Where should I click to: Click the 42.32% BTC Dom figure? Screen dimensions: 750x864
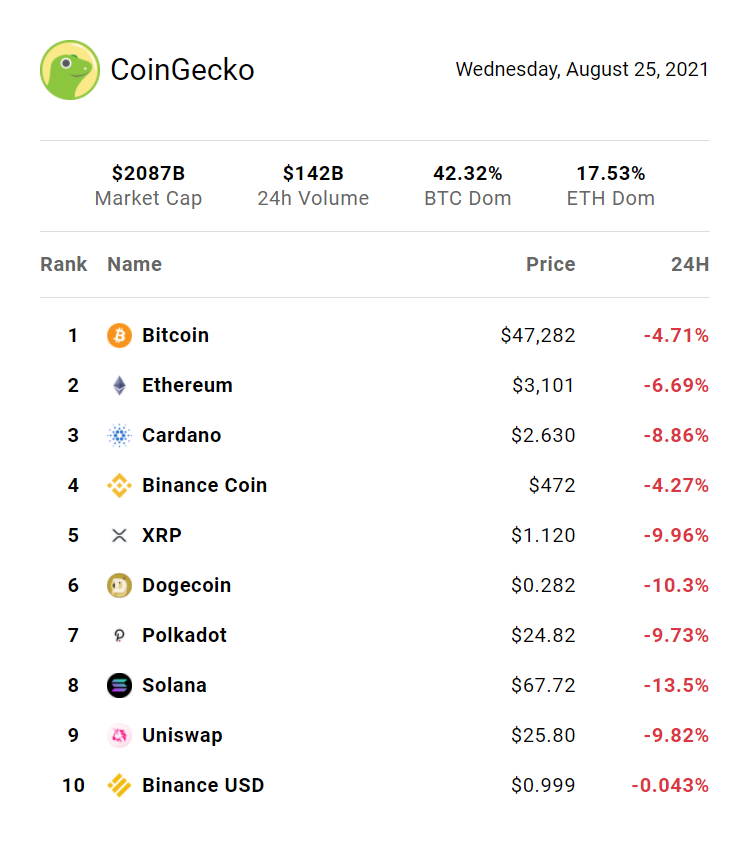[467, 174]
